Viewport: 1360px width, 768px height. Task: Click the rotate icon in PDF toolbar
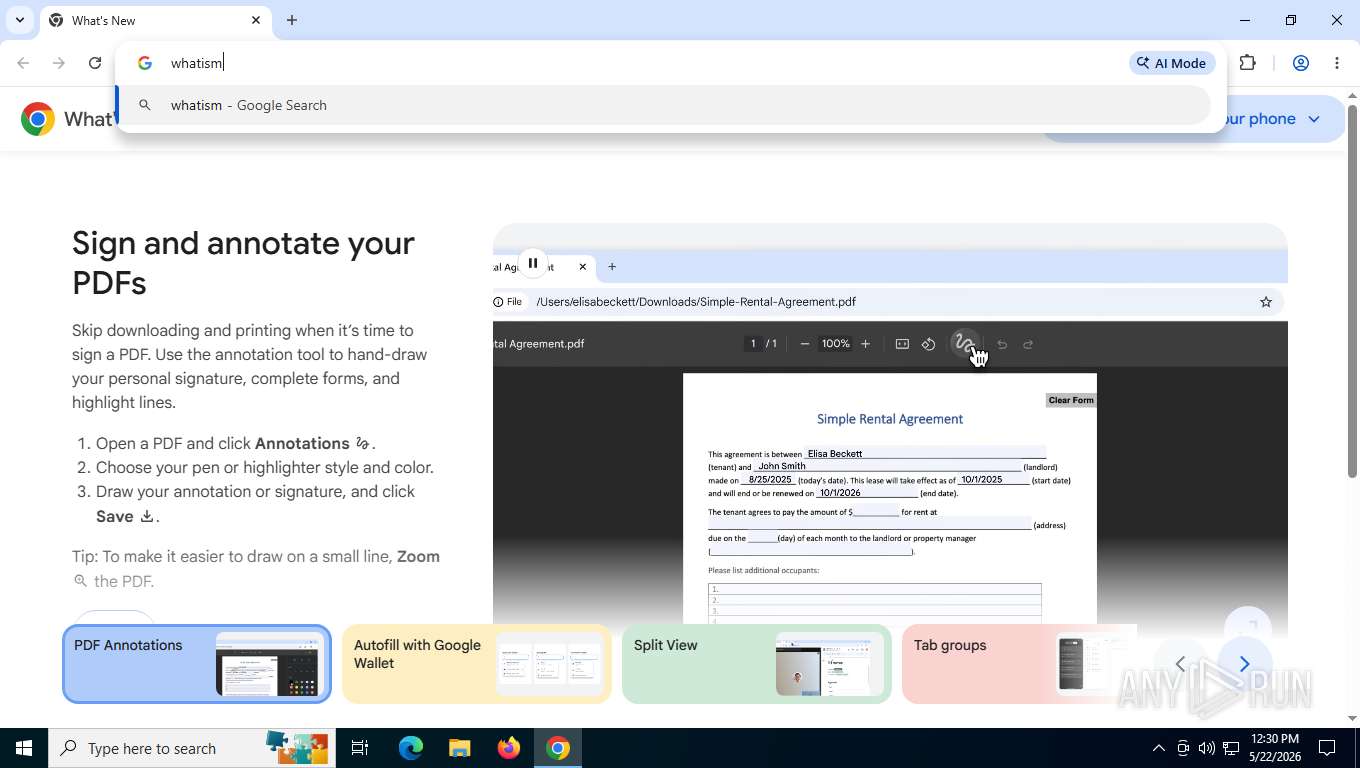pos(928,344)
